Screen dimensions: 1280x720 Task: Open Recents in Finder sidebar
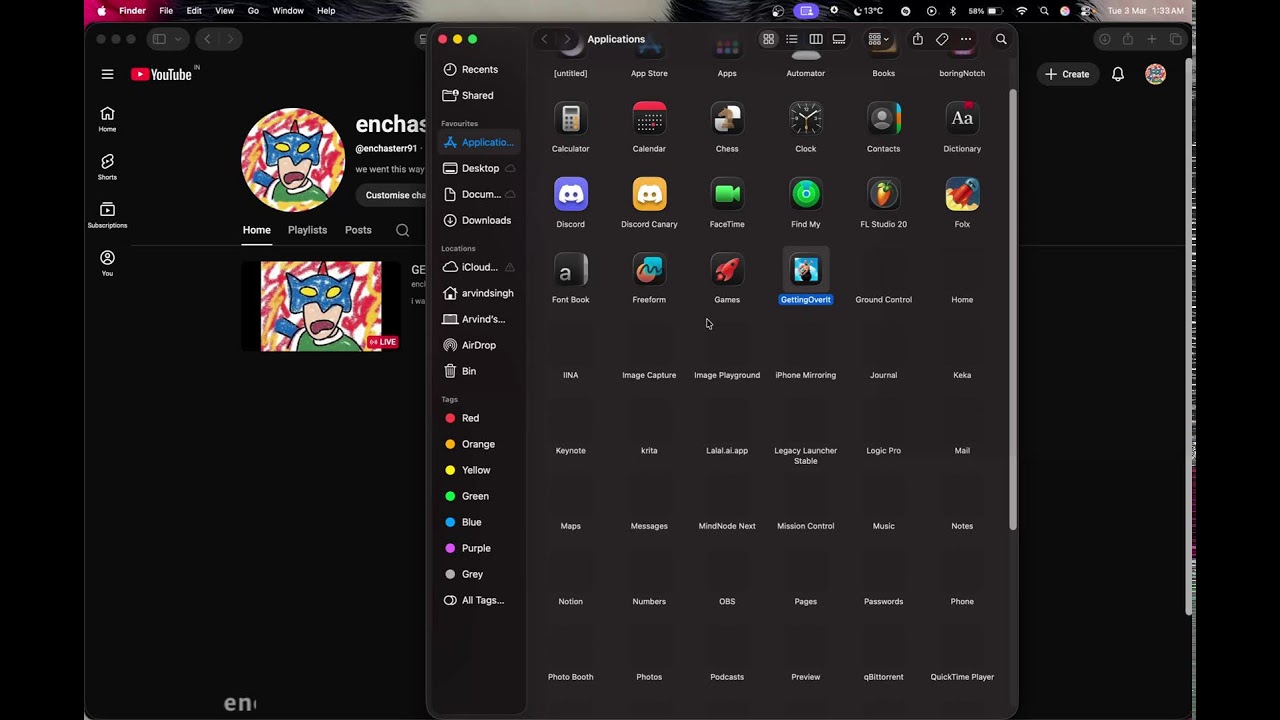479,69
